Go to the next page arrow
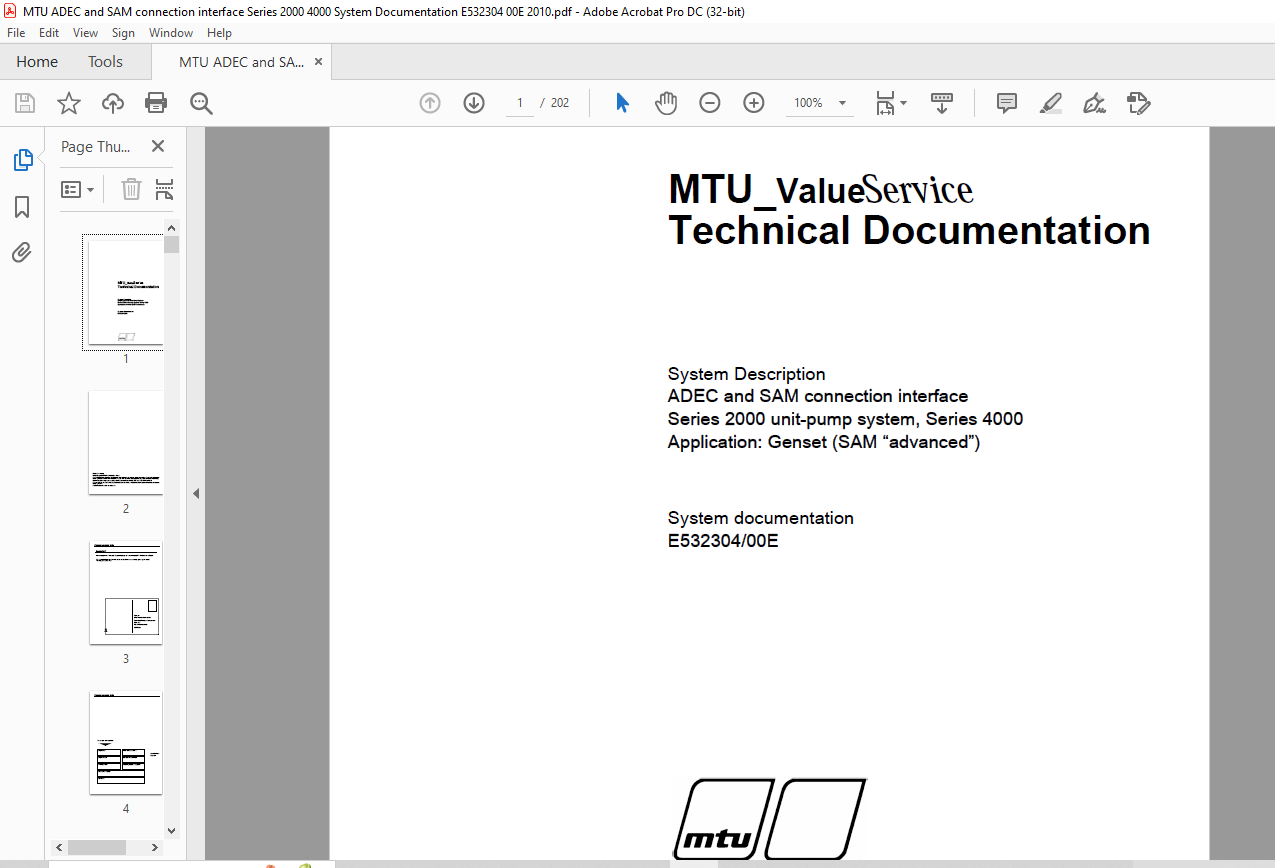The width and height of the screenshot is (1275, 868). click(474, 103)
